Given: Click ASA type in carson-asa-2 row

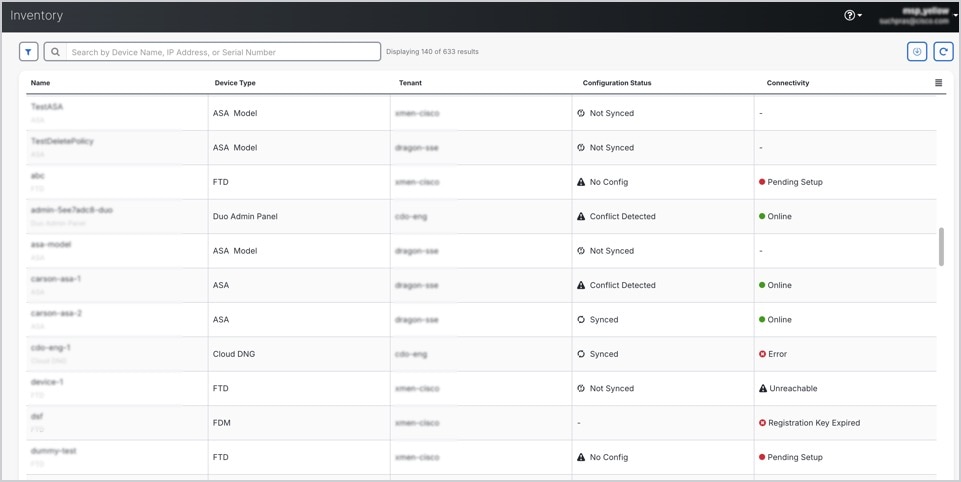Looking at the screenshot, I should (x=221, y=319).
